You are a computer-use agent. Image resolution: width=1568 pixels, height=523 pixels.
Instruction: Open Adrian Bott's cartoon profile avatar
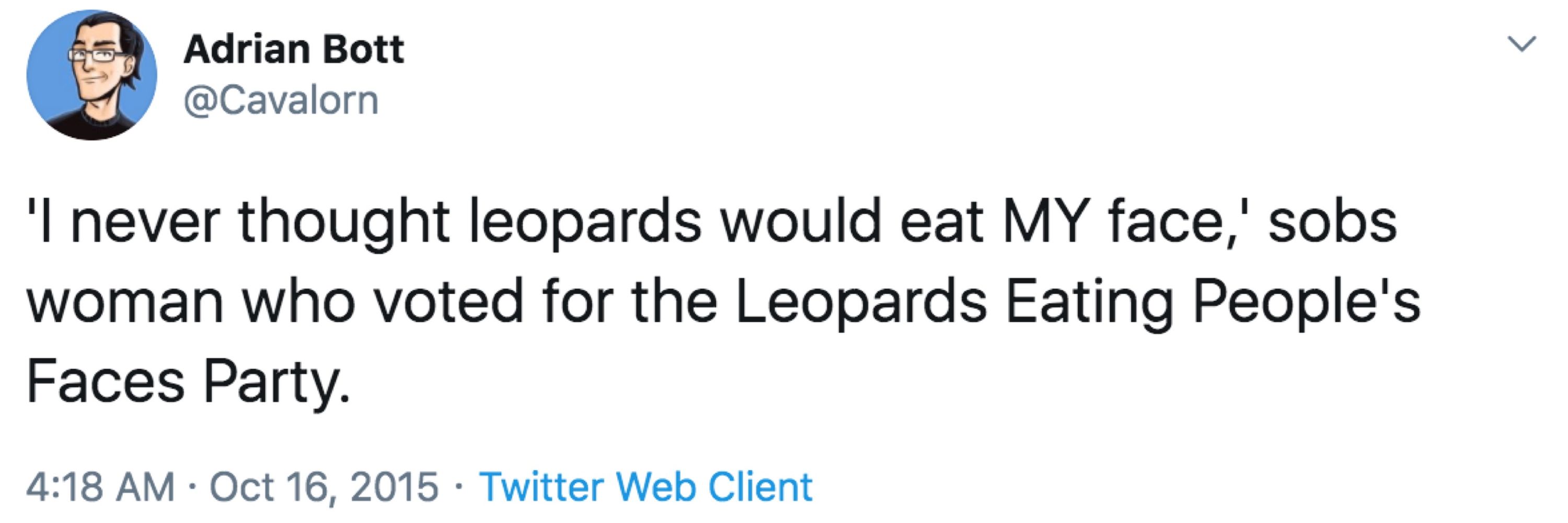click(91, 75)
